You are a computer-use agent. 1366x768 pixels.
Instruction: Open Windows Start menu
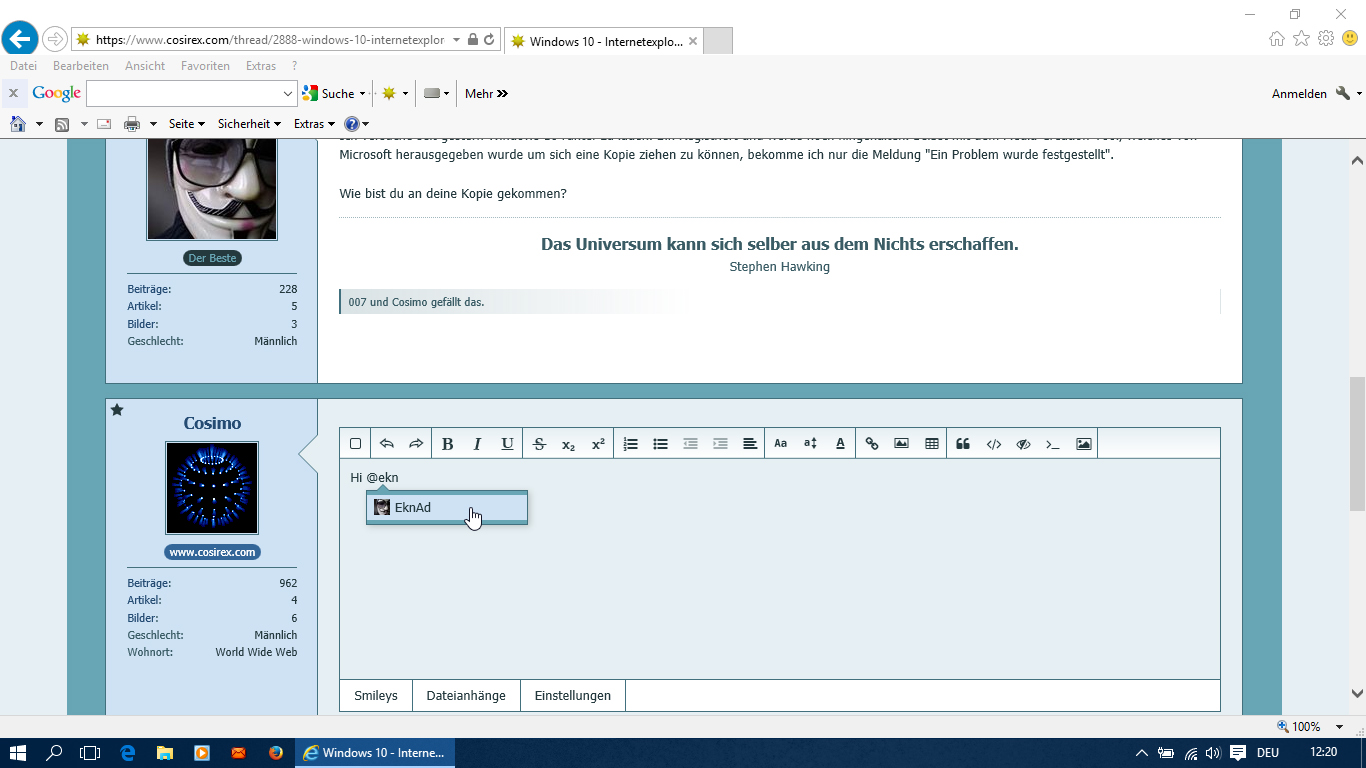tap(18, 753)
